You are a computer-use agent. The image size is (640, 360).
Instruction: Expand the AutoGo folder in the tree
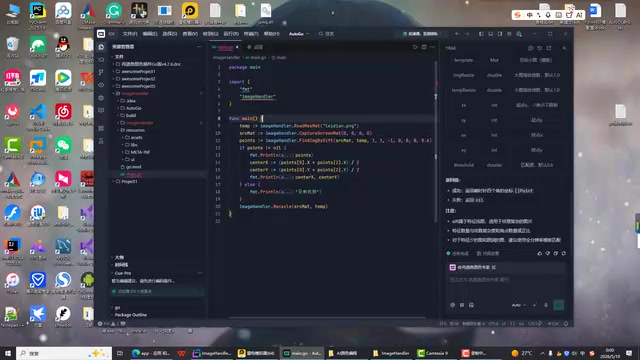(133, 108)
